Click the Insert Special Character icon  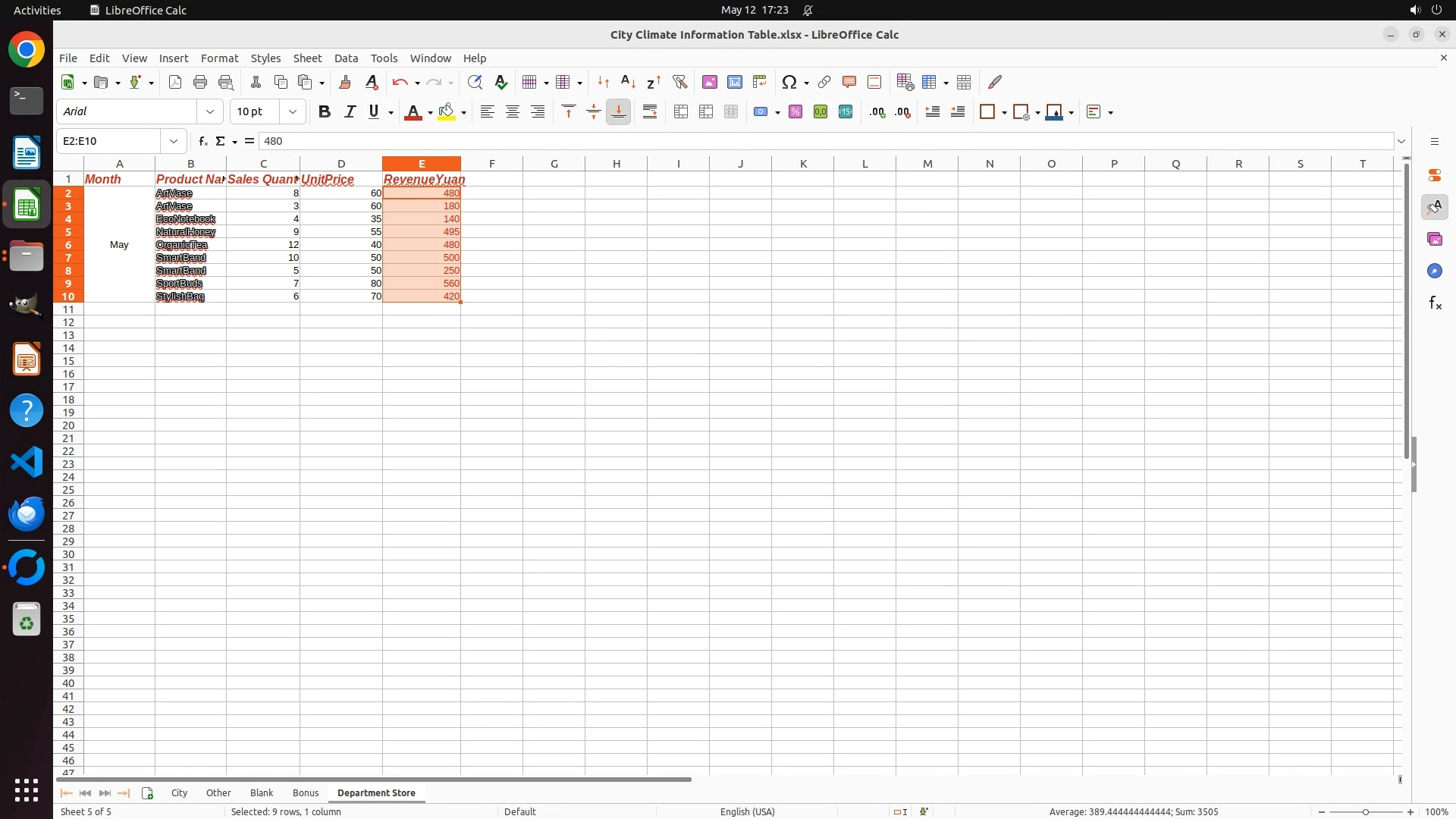coord(789,82)
